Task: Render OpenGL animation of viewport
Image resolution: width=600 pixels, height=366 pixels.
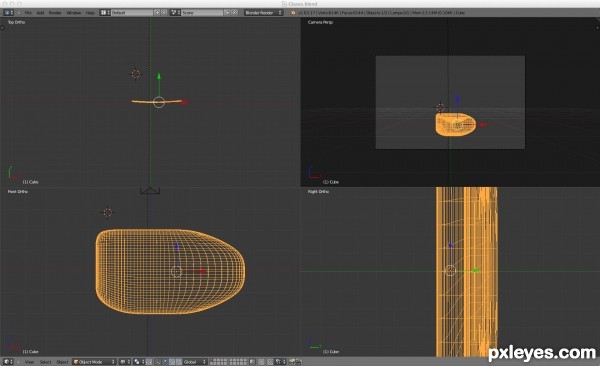Action: [x=299, y=362]
